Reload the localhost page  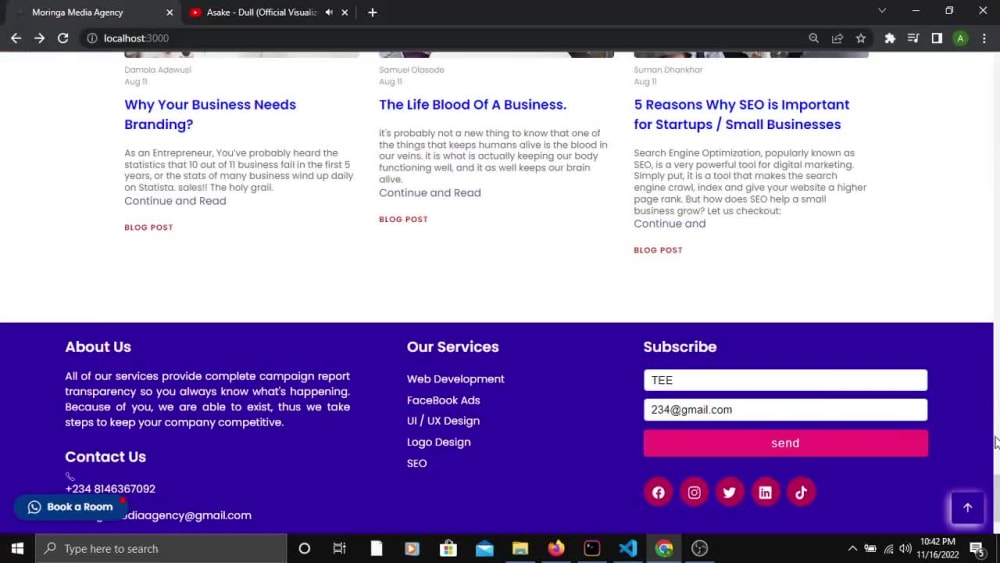click(62, 38)
